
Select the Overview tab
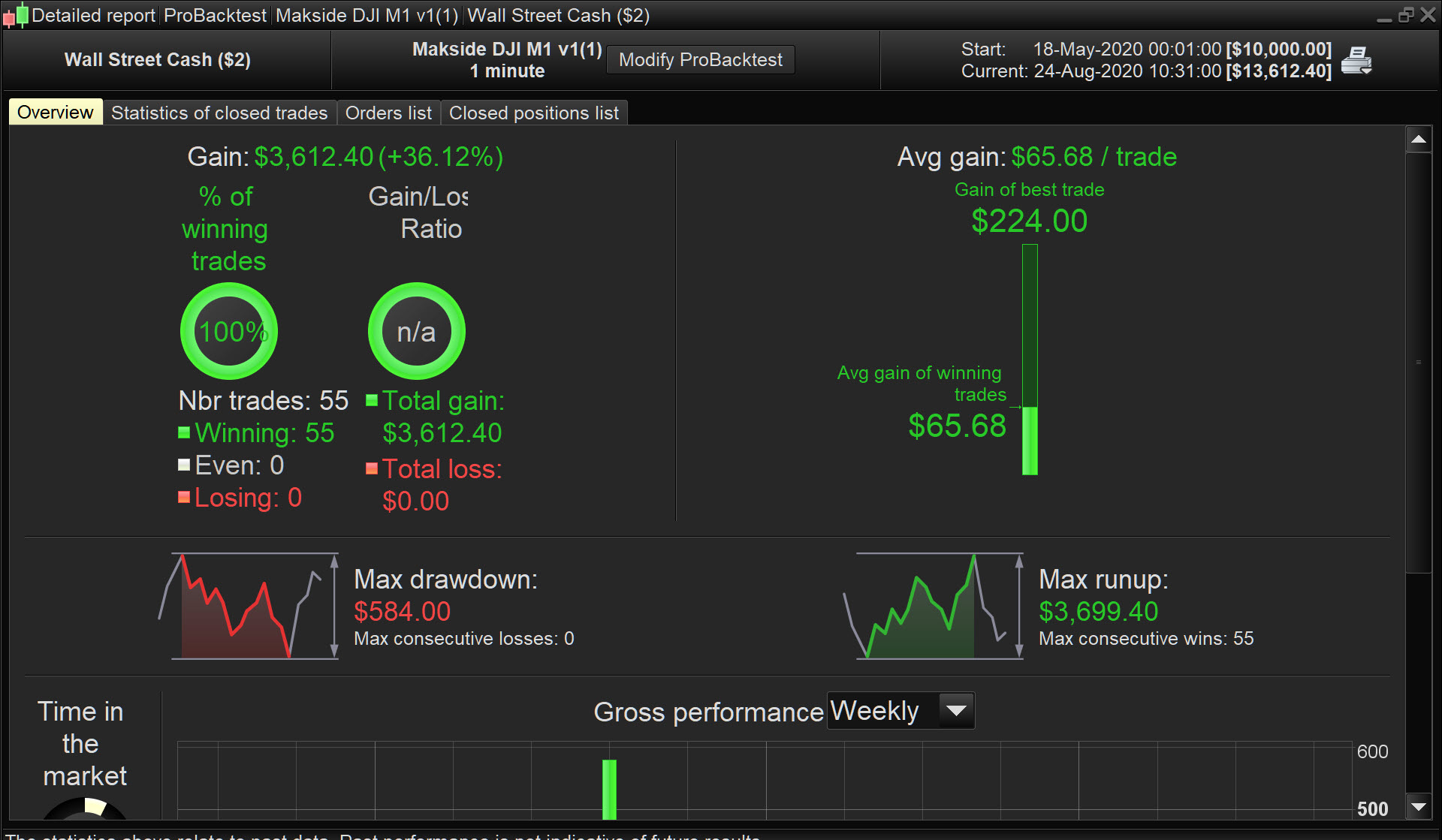(x=56, y=113)
